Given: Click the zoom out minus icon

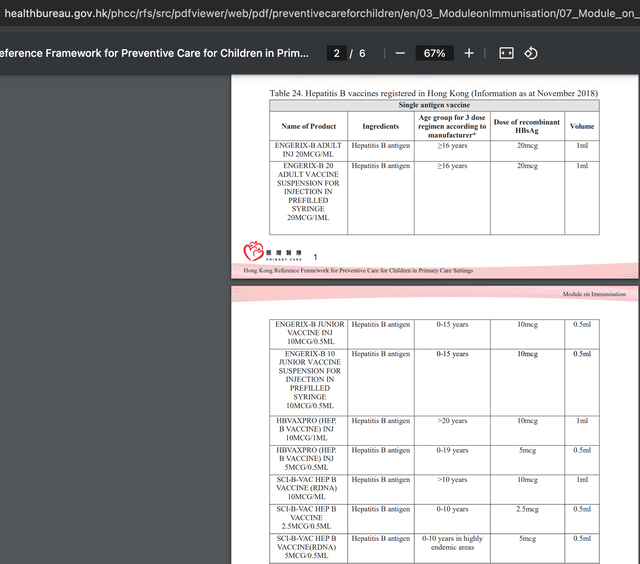Looking at the screenshot, I should point(400,53).
